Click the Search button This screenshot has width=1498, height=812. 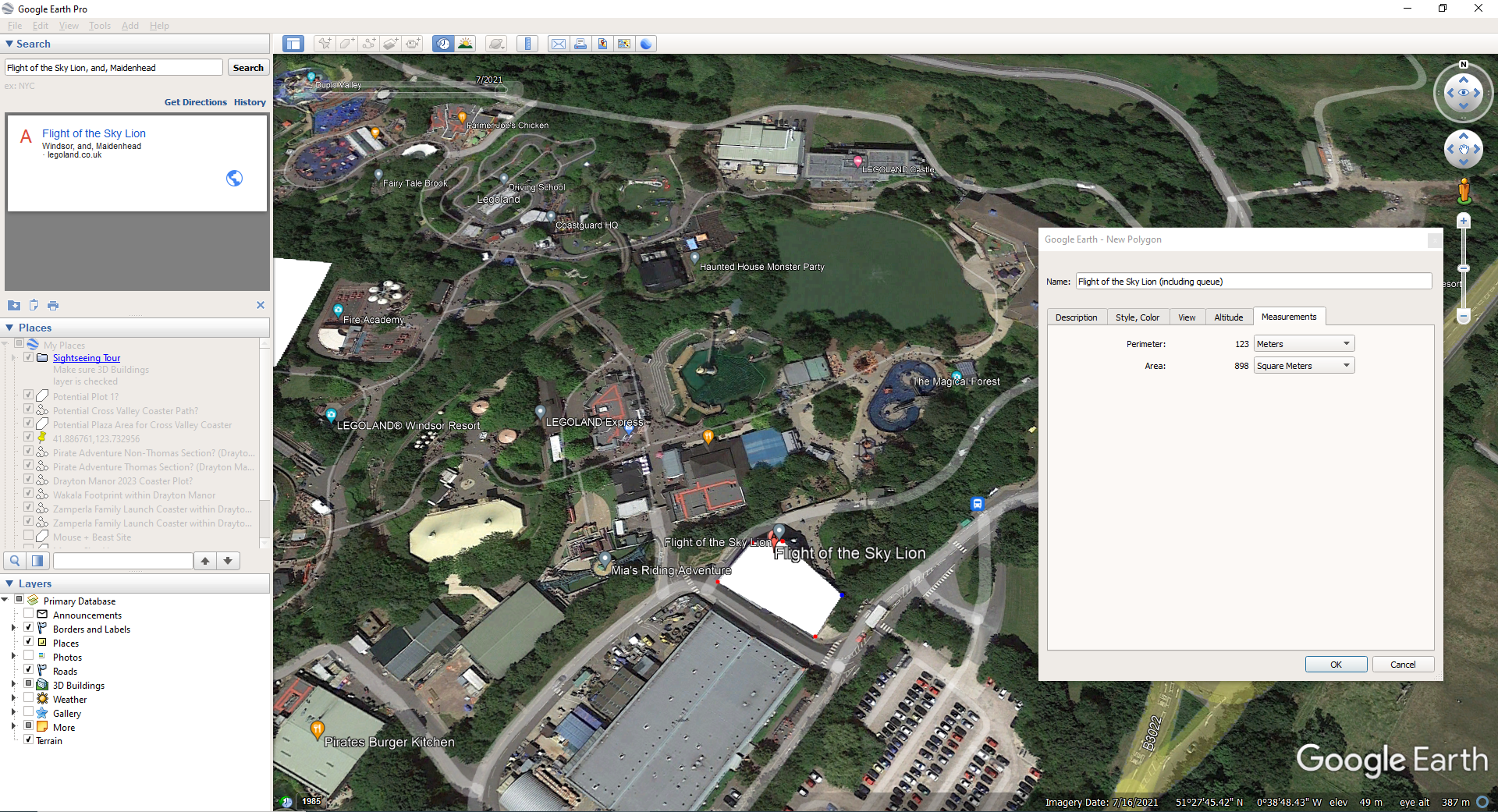click(x=248, y=68)
